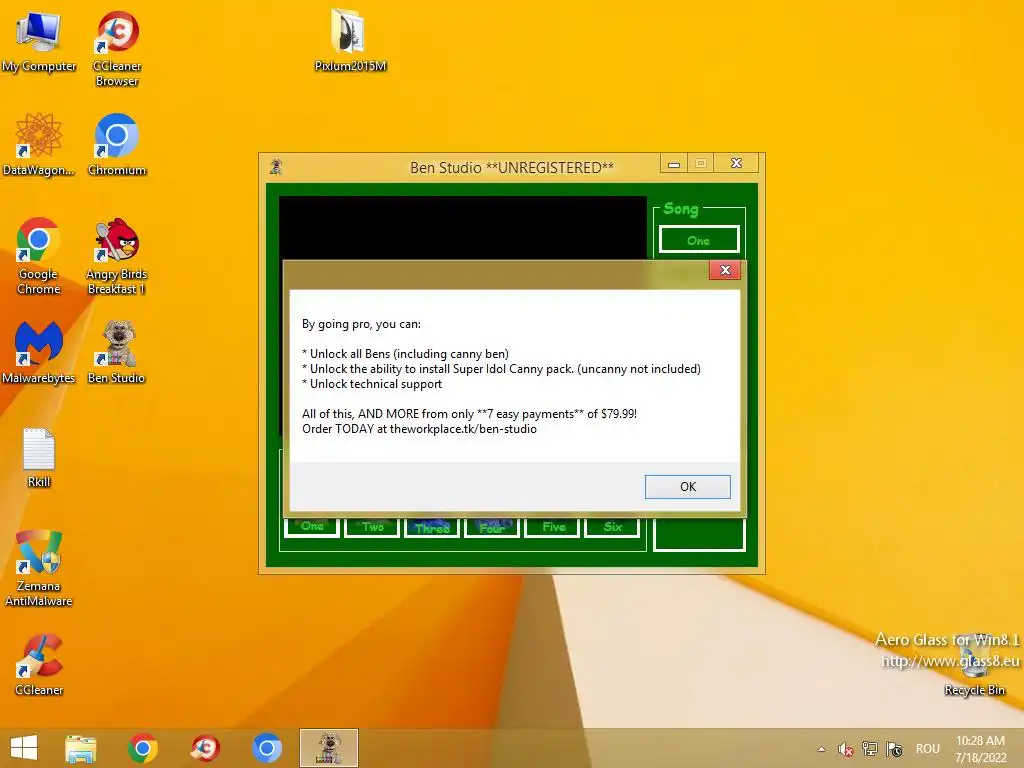The height and width of the screenshot is (768, 1024).
Task: Click OK in the going pro dialog
Action: click(688, 487)
